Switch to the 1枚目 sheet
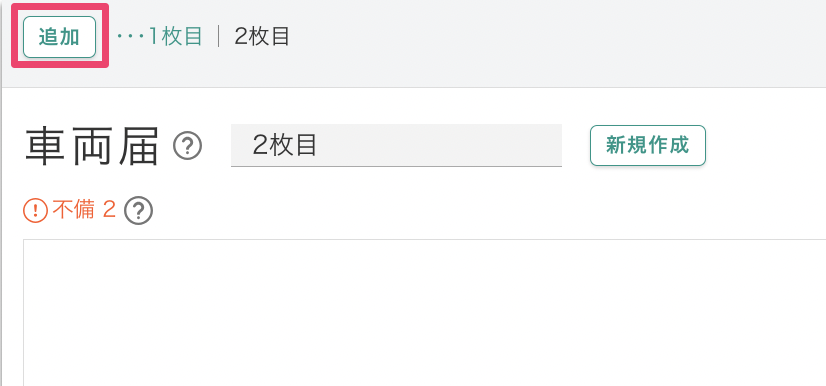Image resolution: width=826 pixels, height=386 pixels. [x=175, y=36]
